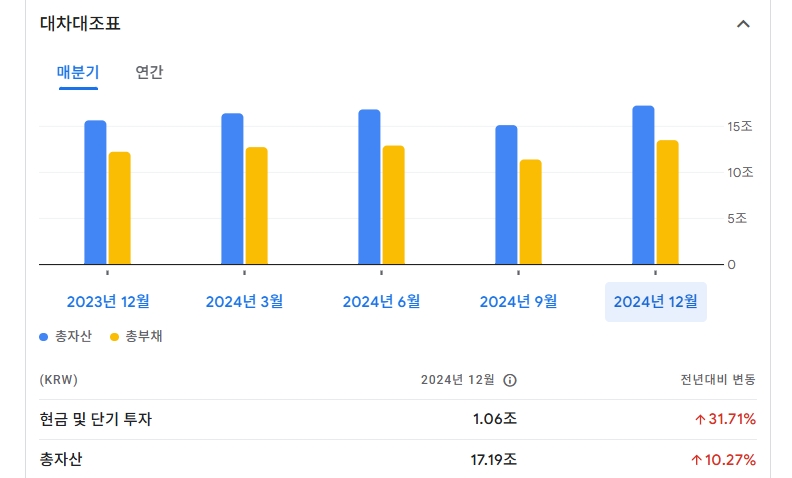Select the 2023년 12월 quarter
Screen dimensions: 792x478
pos(108,302)
